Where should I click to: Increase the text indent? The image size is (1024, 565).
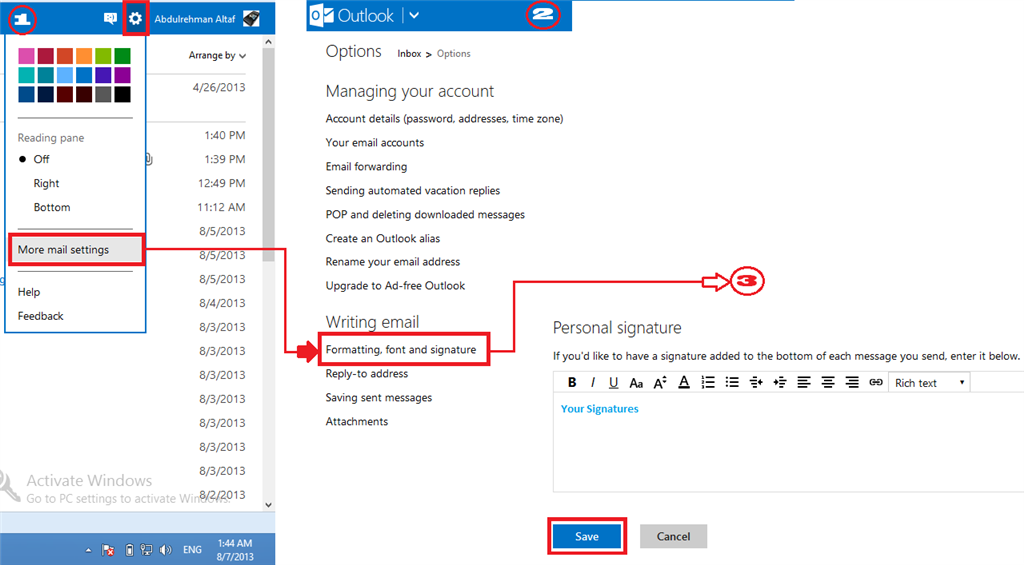(780, 383)
